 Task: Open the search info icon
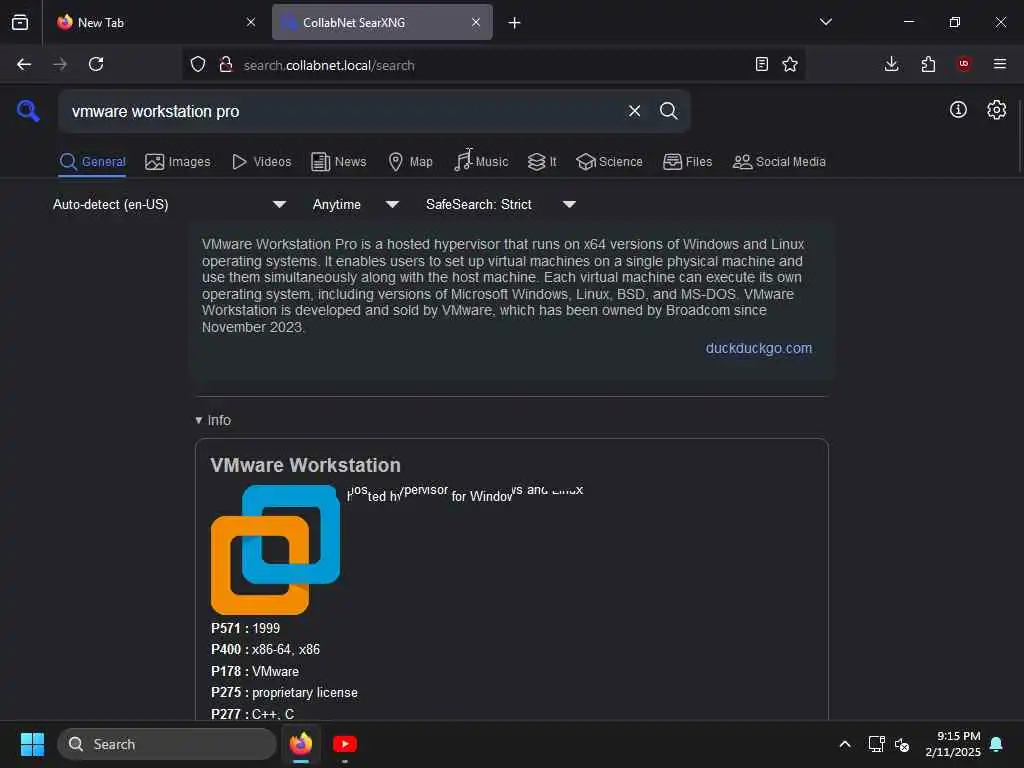click(958, 110)
